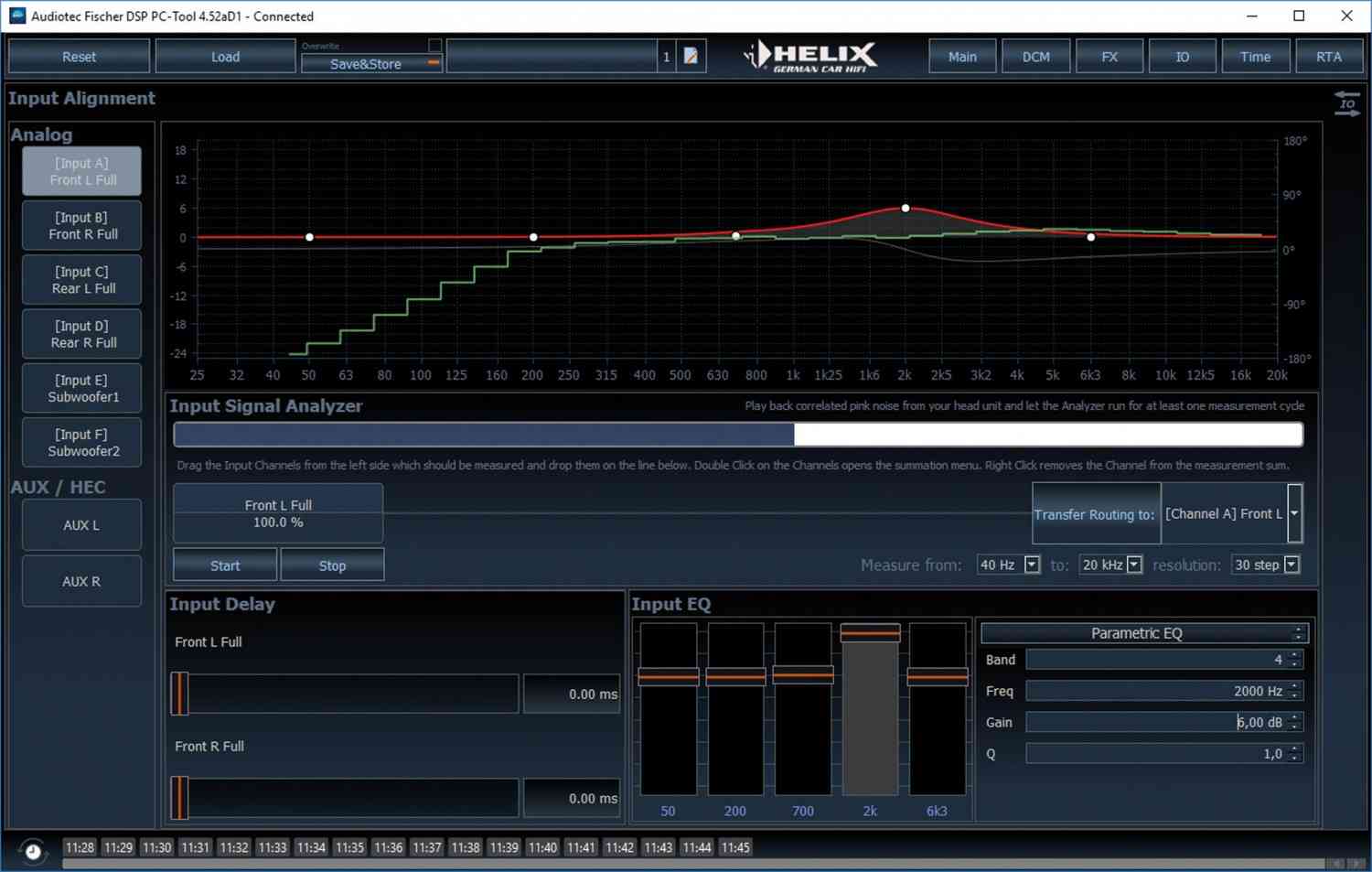Open the measure to 20 kHz dropdown
The height and width of the screenshot is (872, 1372).
[1134, 565]
